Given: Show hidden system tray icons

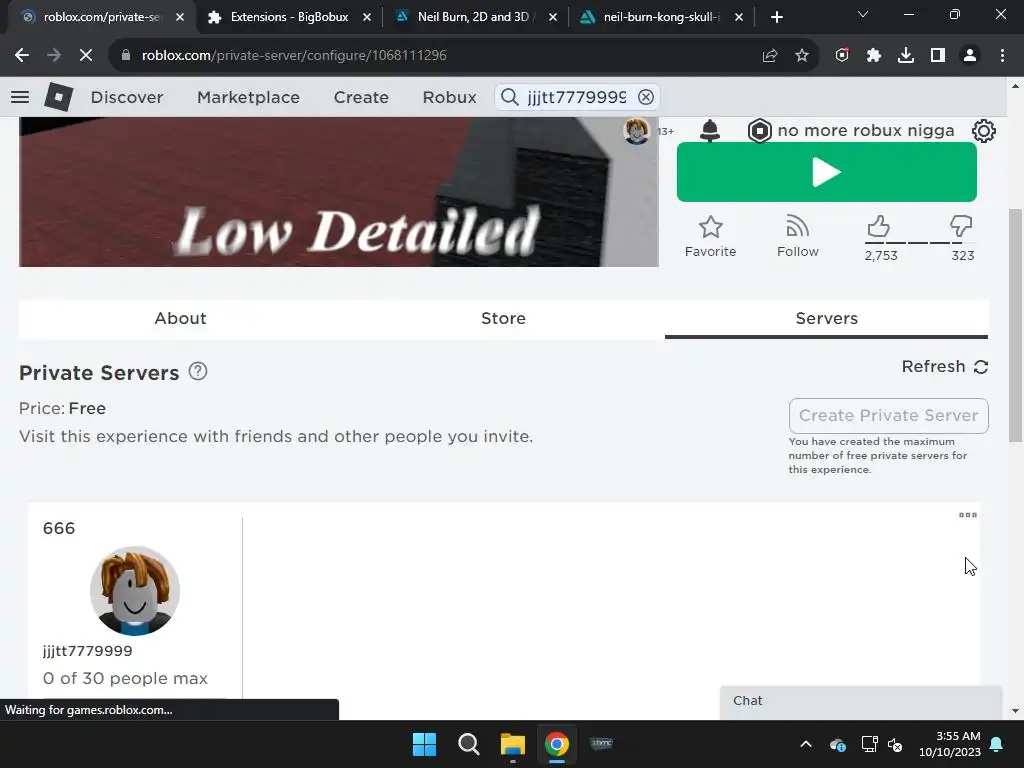Looking at the screenshot, I should pos(806,744).
